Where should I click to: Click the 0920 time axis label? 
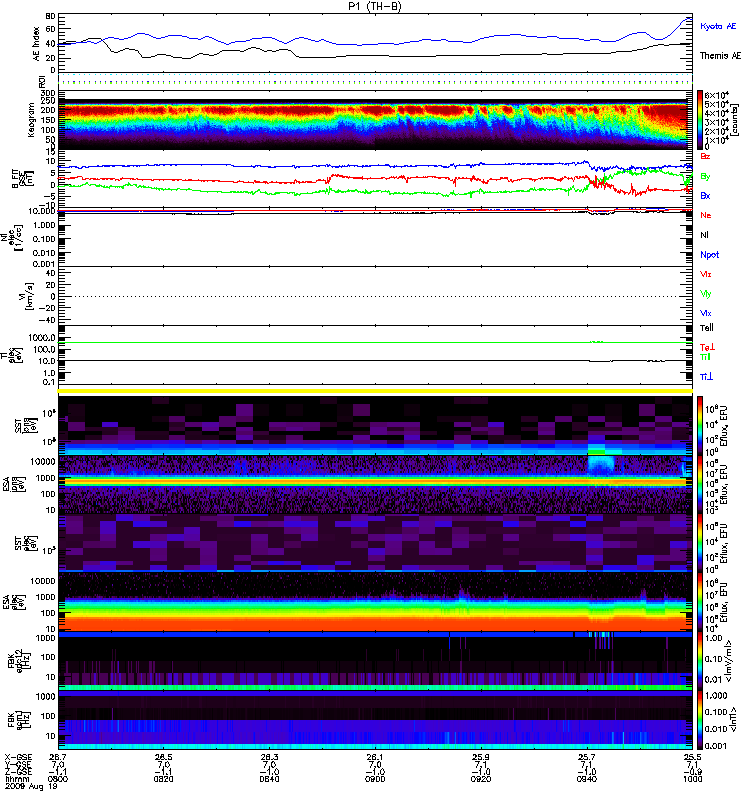point(481,779)
